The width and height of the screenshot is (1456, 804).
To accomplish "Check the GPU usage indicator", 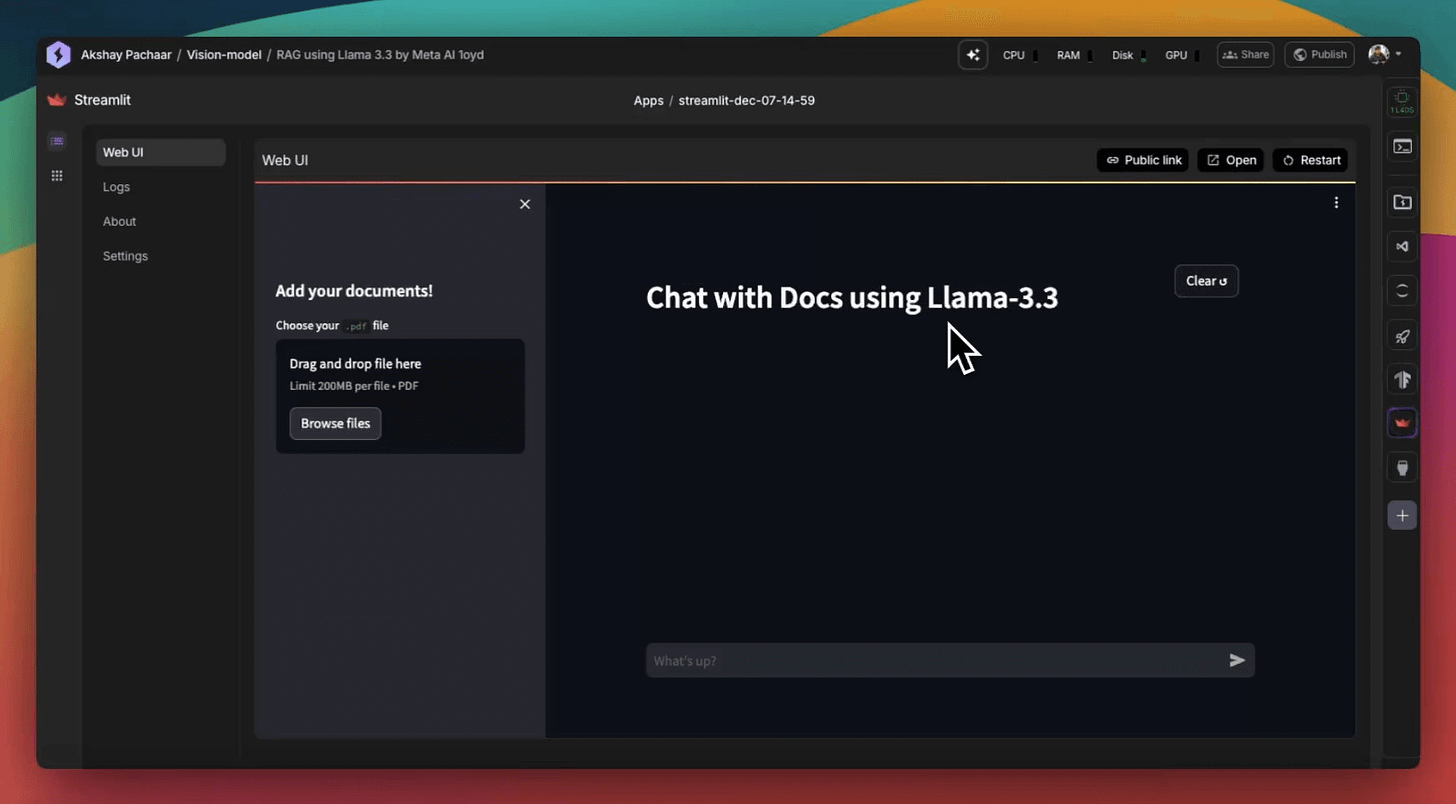I will (1176, 55).
